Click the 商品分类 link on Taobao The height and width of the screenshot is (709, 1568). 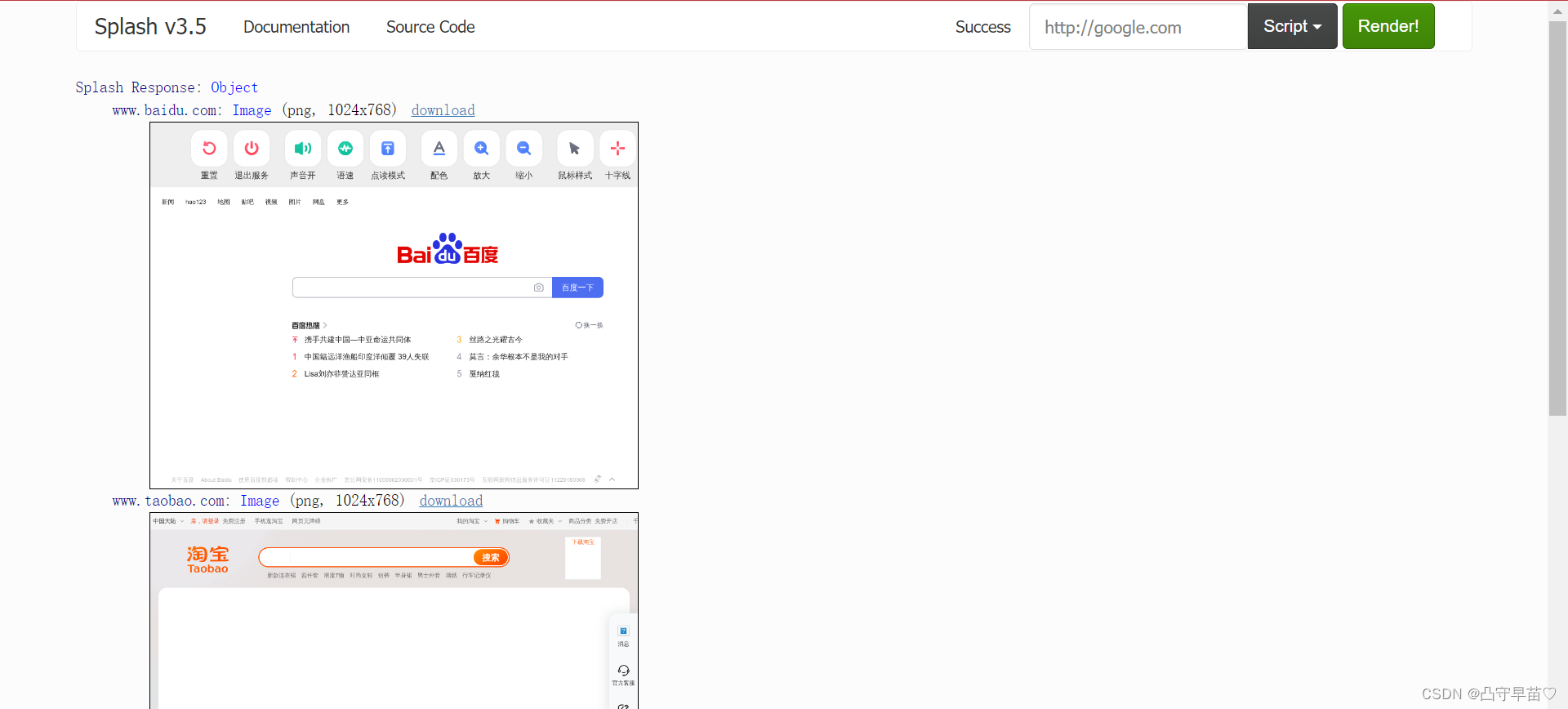(580, 521)
